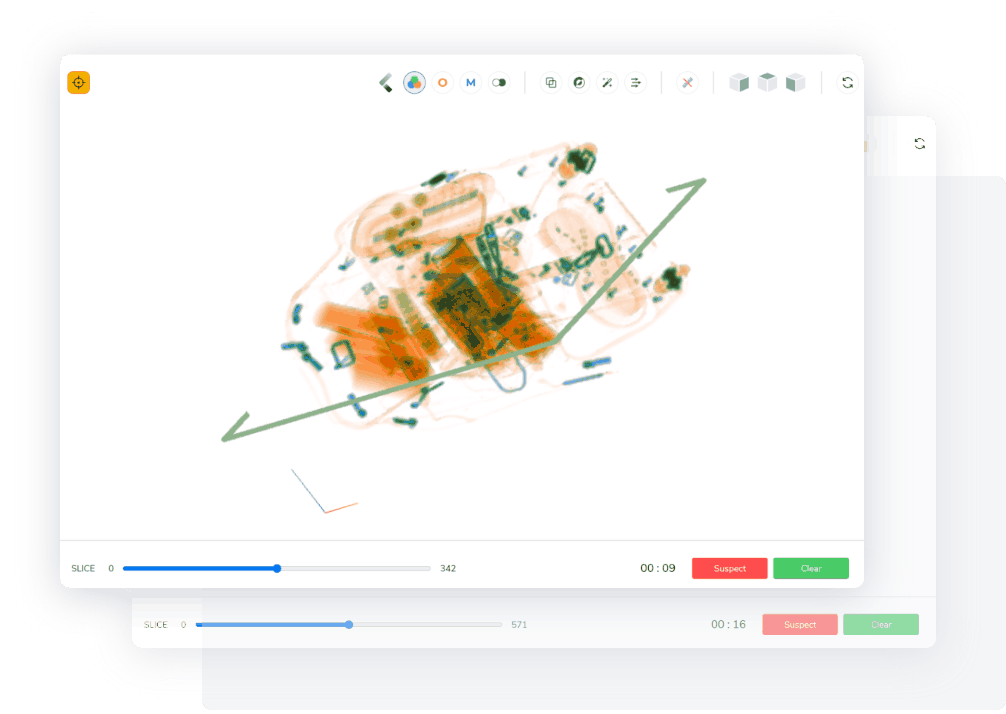Select the middle cube view orientation
This screenshot has width=1006, height=714.
point(767,83)
